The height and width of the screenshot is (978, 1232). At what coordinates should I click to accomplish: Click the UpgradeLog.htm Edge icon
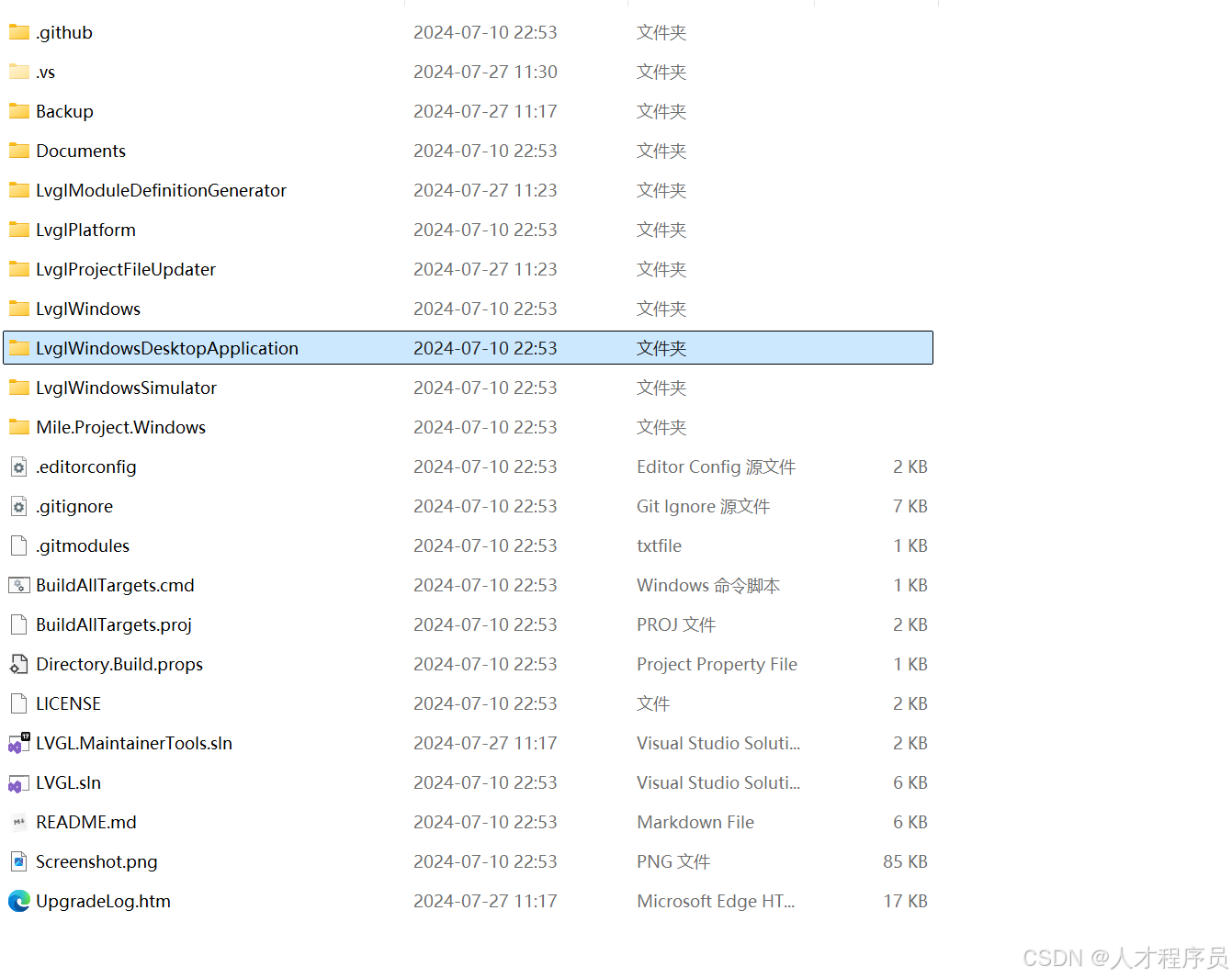tap(19, 901)
